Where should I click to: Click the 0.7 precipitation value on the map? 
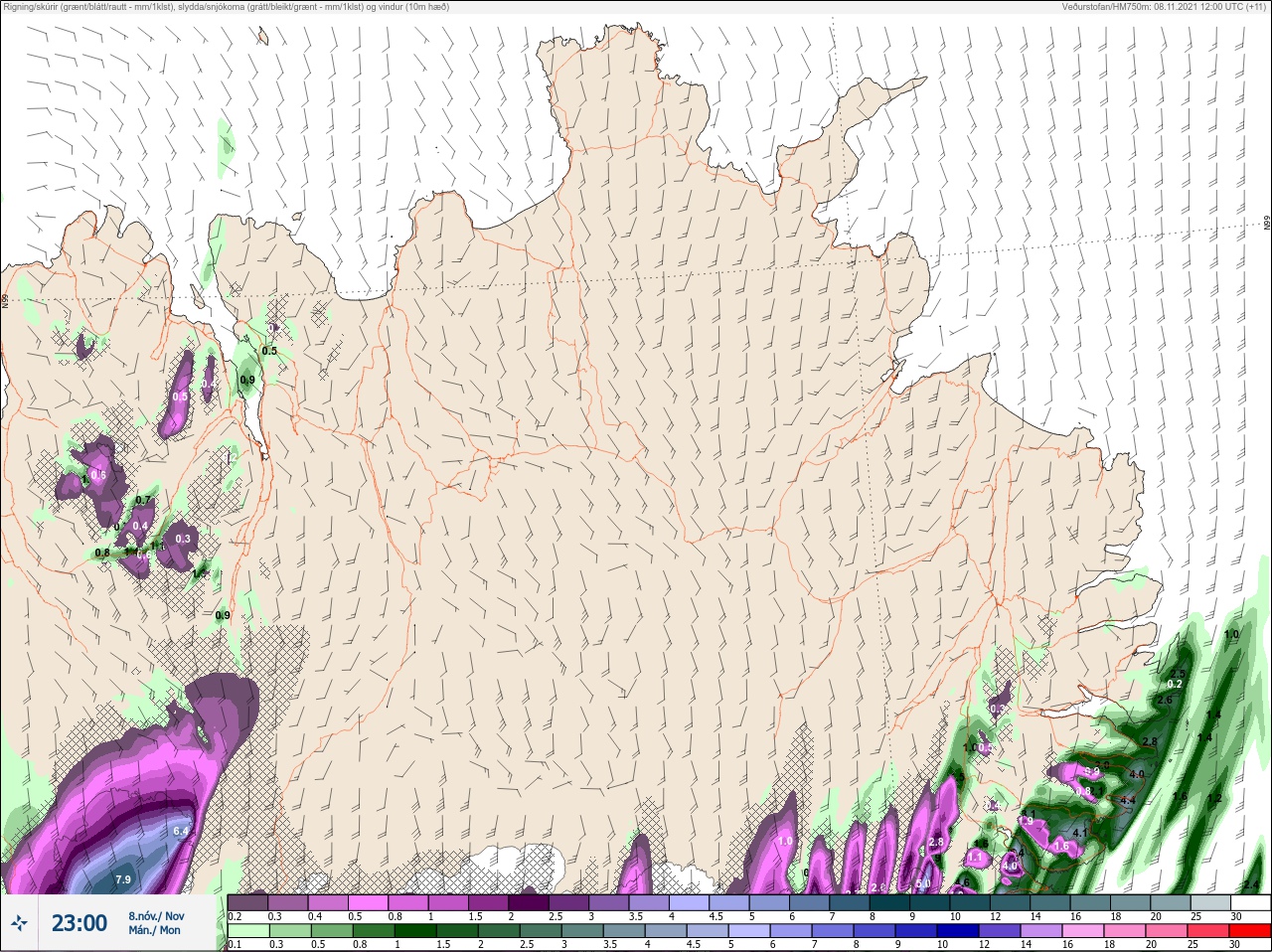point(143,501)
